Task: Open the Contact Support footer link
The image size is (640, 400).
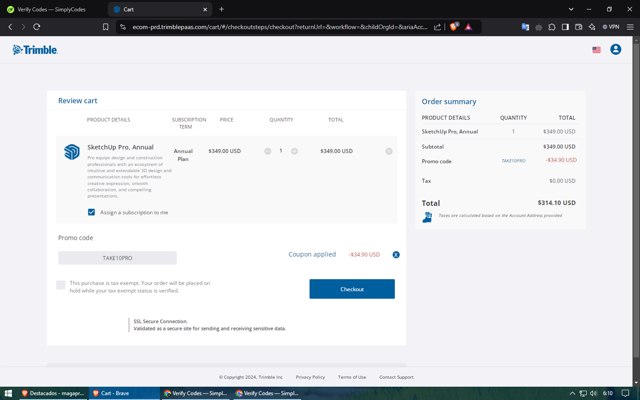Action: click(396, 377)
